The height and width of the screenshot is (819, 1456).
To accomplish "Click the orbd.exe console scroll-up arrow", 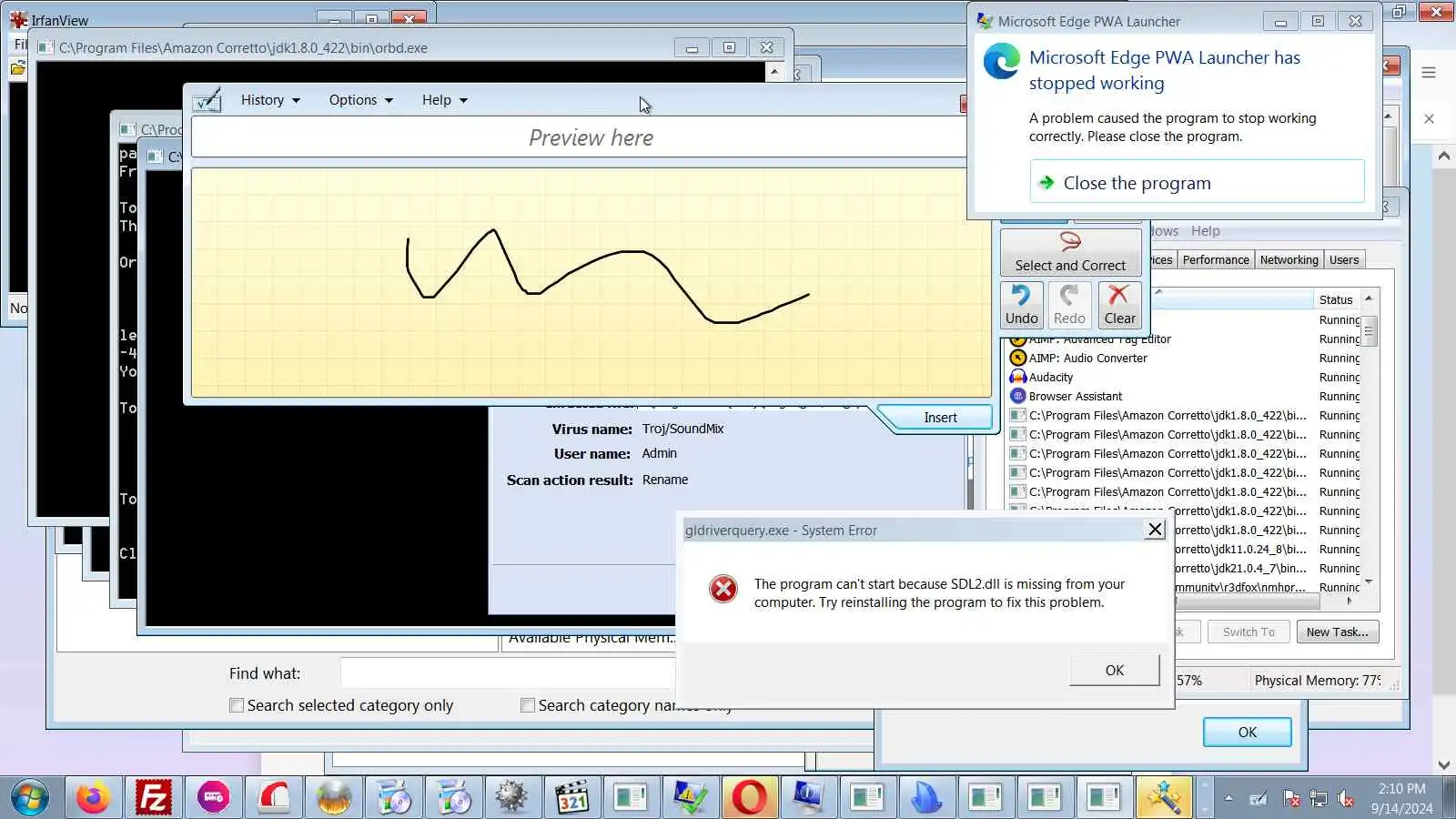I will pyautogui.click(x=773, y=71).
